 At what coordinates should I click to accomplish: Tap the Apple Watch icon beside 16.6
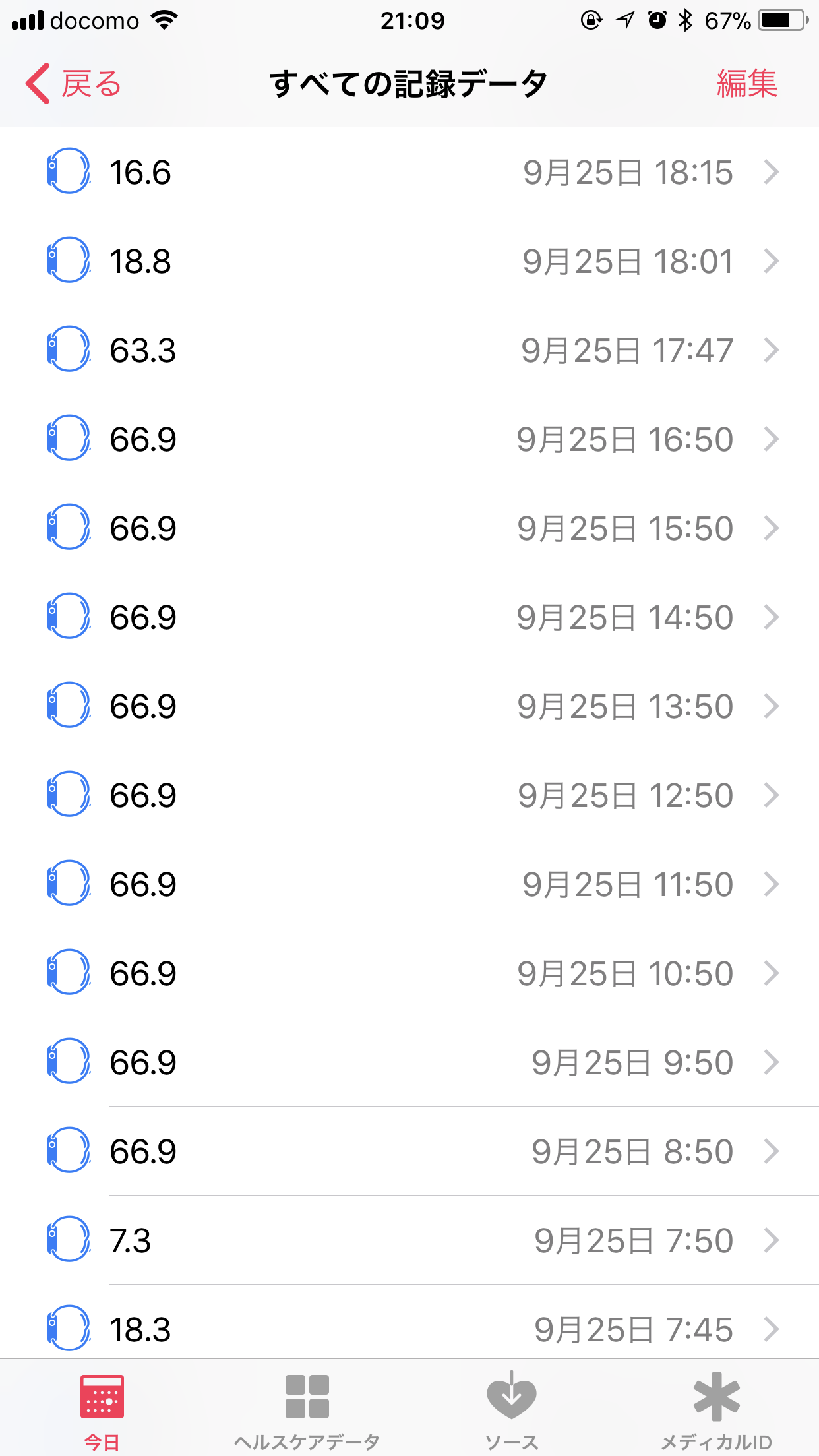68,171
